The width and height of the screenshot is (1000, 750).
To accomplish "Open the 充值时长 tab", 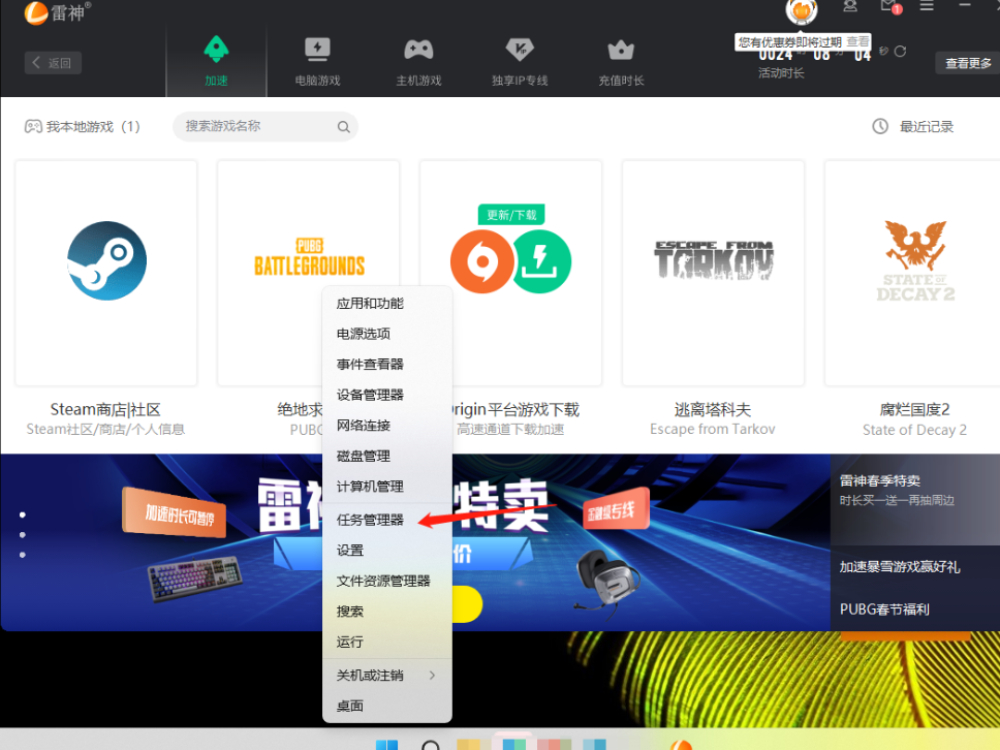I will 621,61.
